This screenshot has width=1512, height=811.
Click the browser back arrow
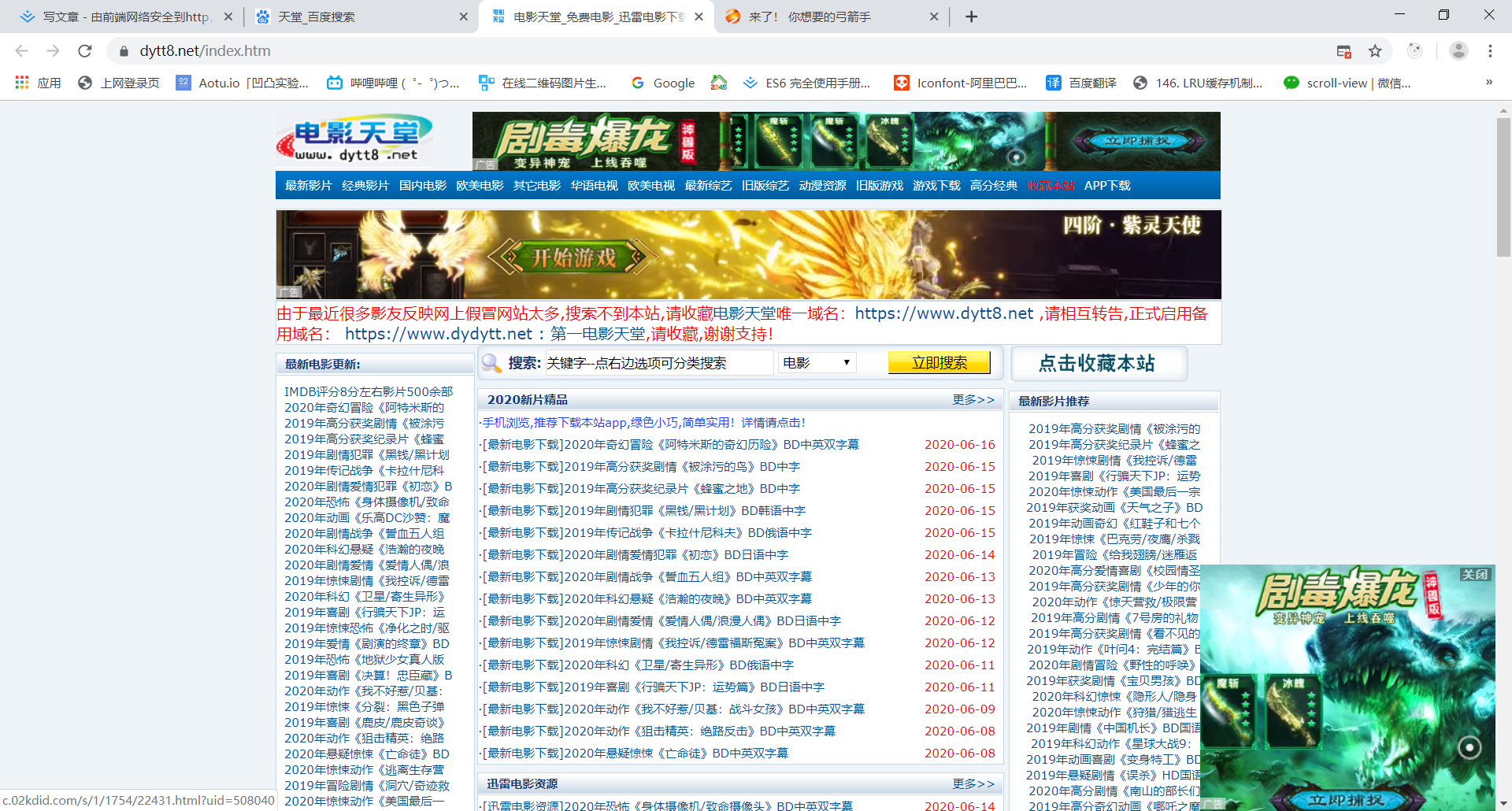[x=21, y=51]
